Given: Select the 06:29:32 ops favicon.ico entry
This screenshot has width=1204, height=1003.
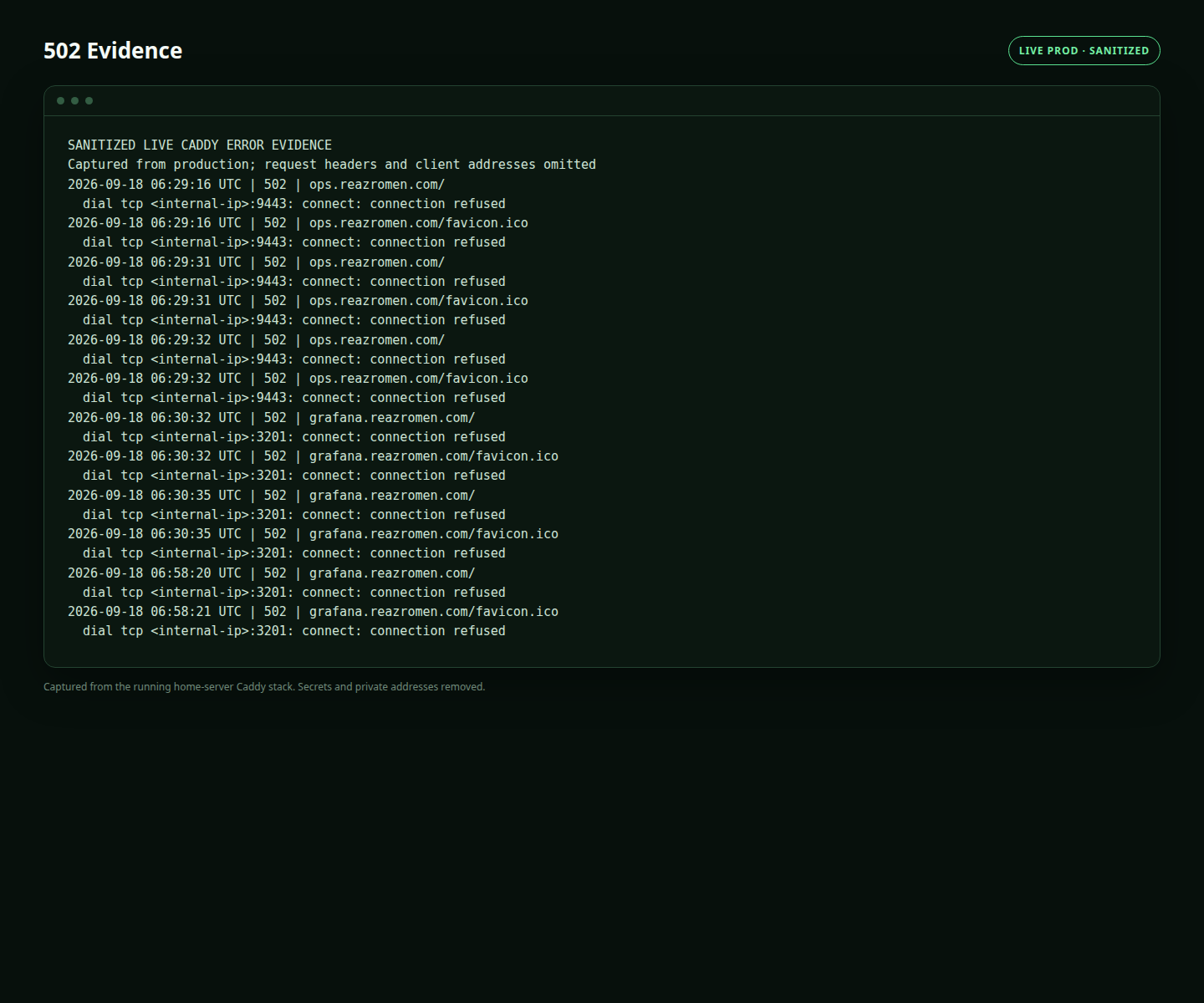Looking at the screenshot, I should pyautogui.click(x=298, y=379).
